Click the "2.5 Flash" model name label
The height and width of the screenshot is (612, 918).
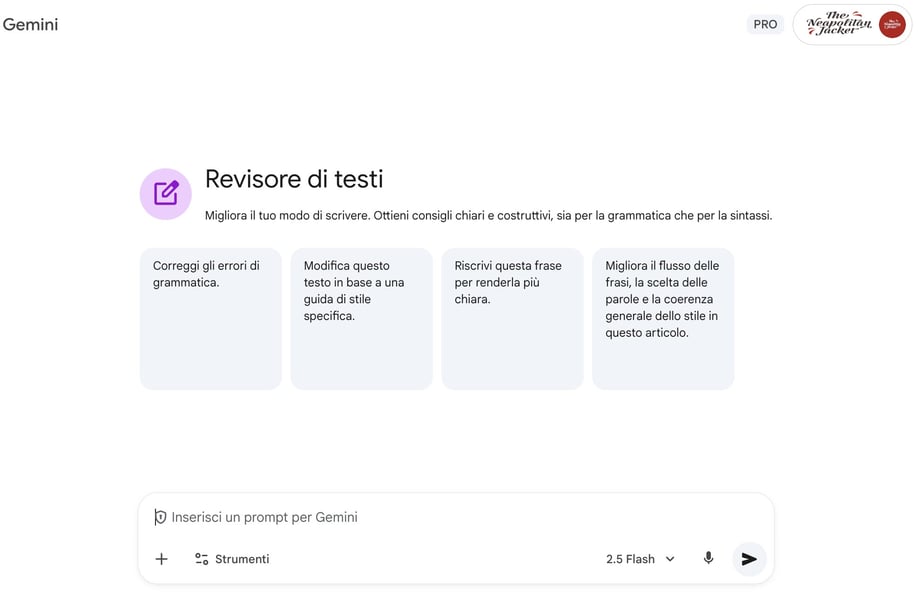coord(632,559)
